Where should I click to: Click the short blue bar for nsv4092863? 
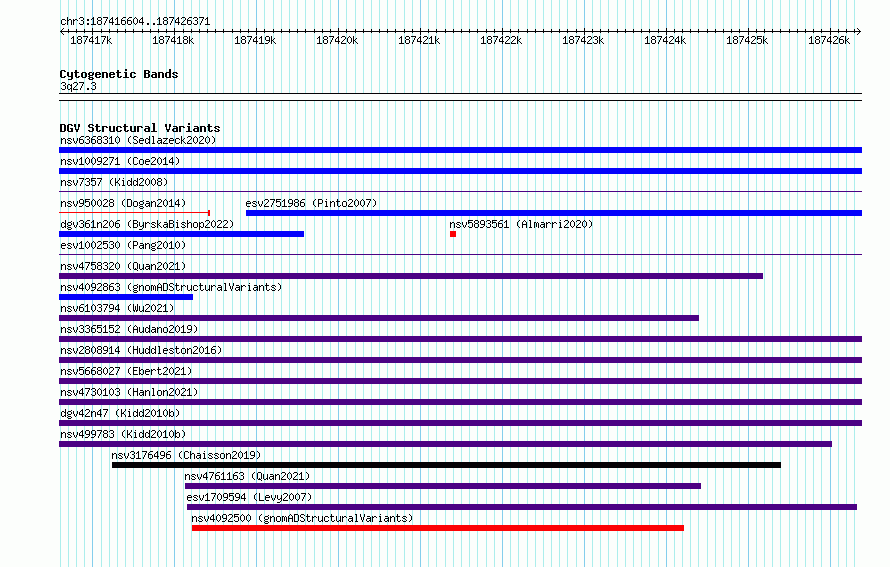pyautogui.click(x=126, y=297)
